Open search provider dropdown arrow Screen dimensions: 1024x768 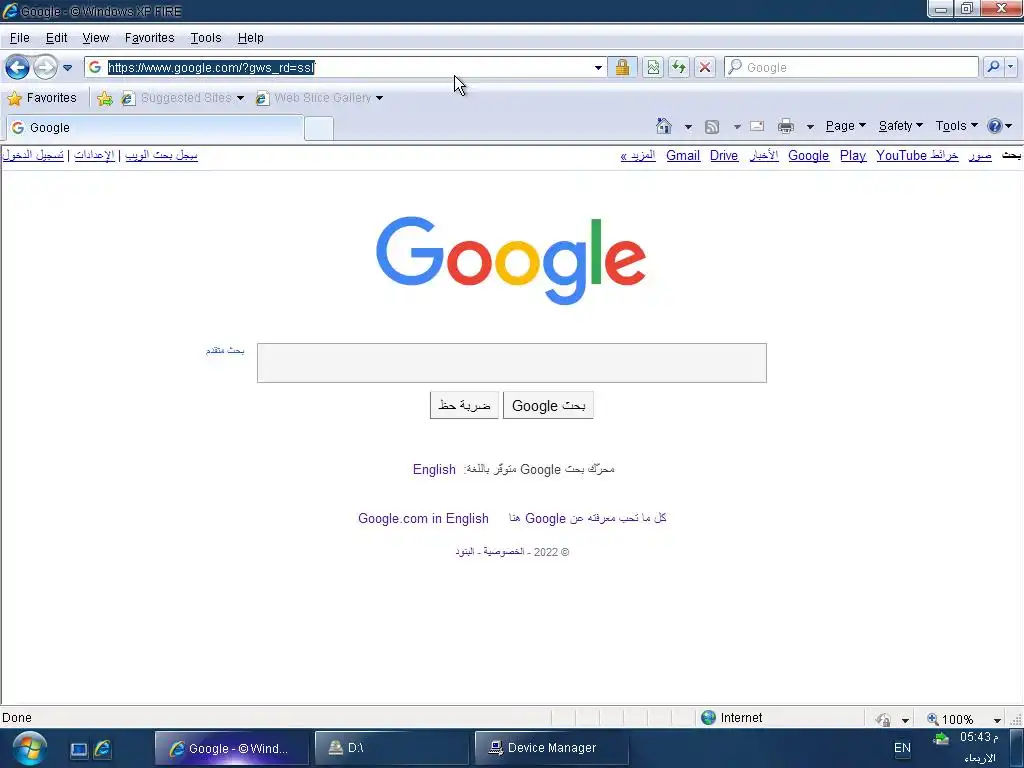tap(1010, 67)
